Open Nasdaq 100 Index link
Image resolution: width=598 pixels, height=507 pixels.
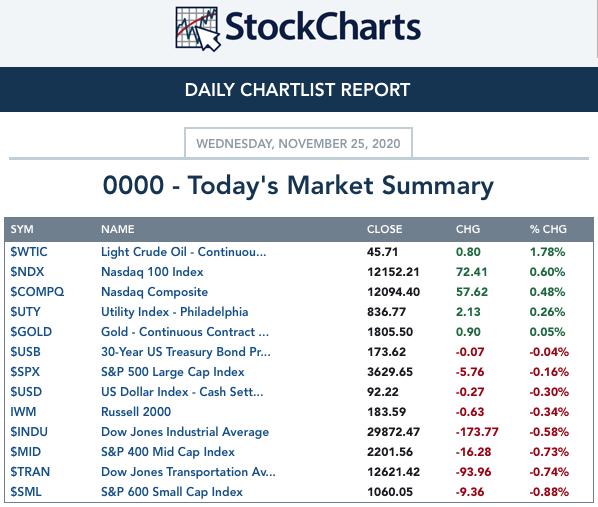click(x=152, y=272)
